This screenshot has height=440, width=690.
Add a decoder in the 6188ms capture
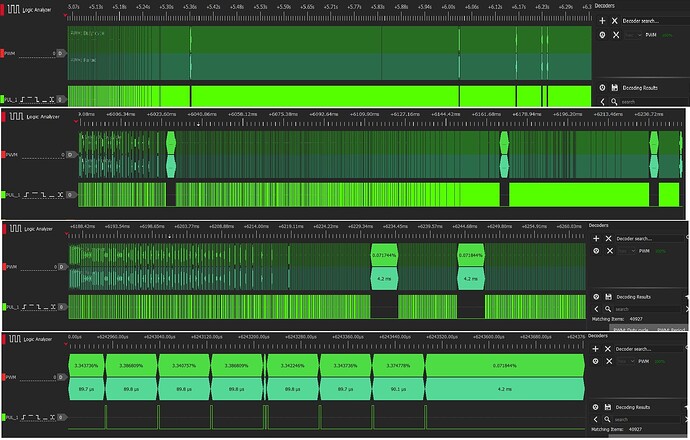pos(596,238)
